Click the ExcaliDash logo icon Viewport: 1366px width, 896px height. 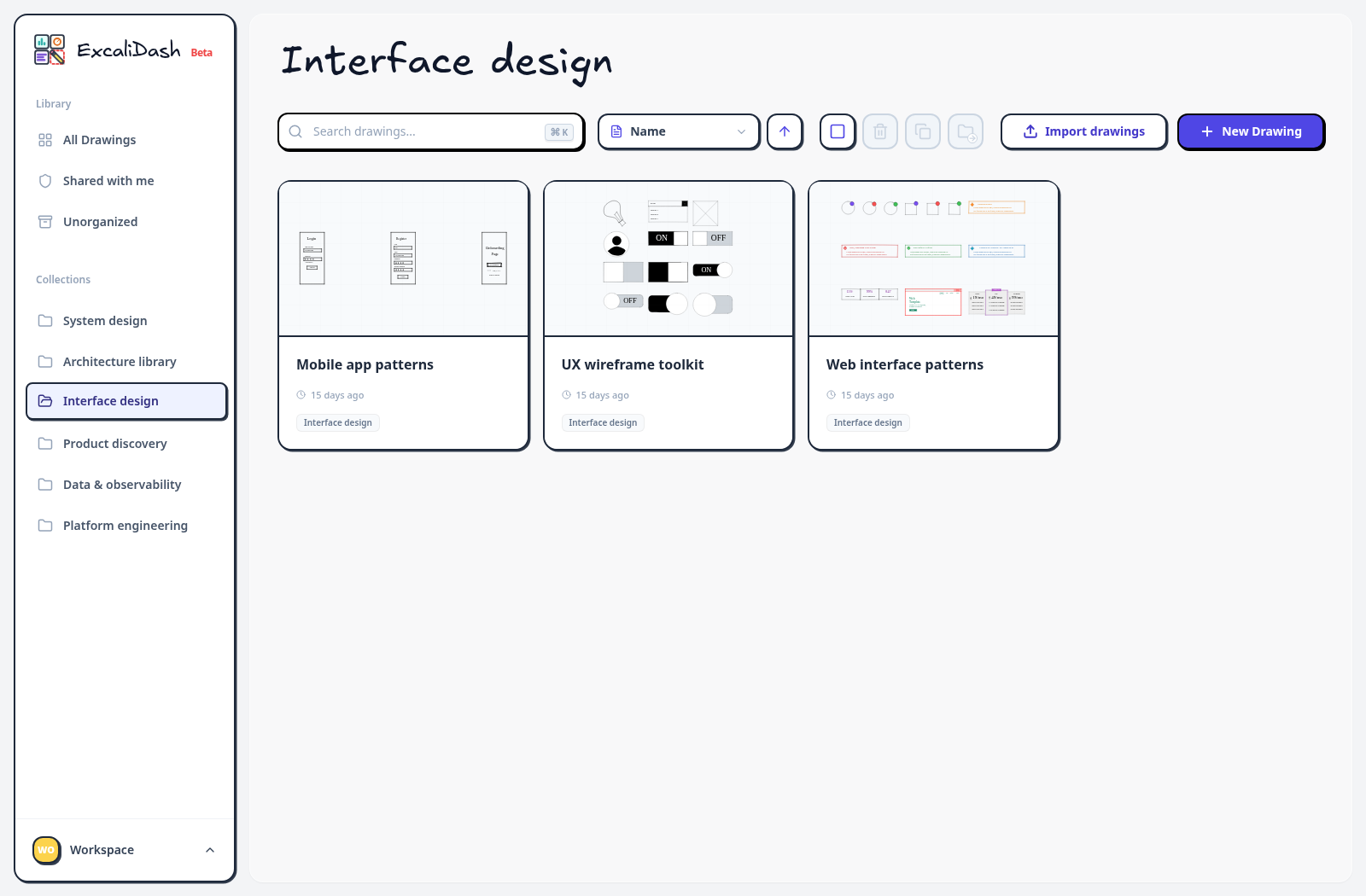(50, 49)
